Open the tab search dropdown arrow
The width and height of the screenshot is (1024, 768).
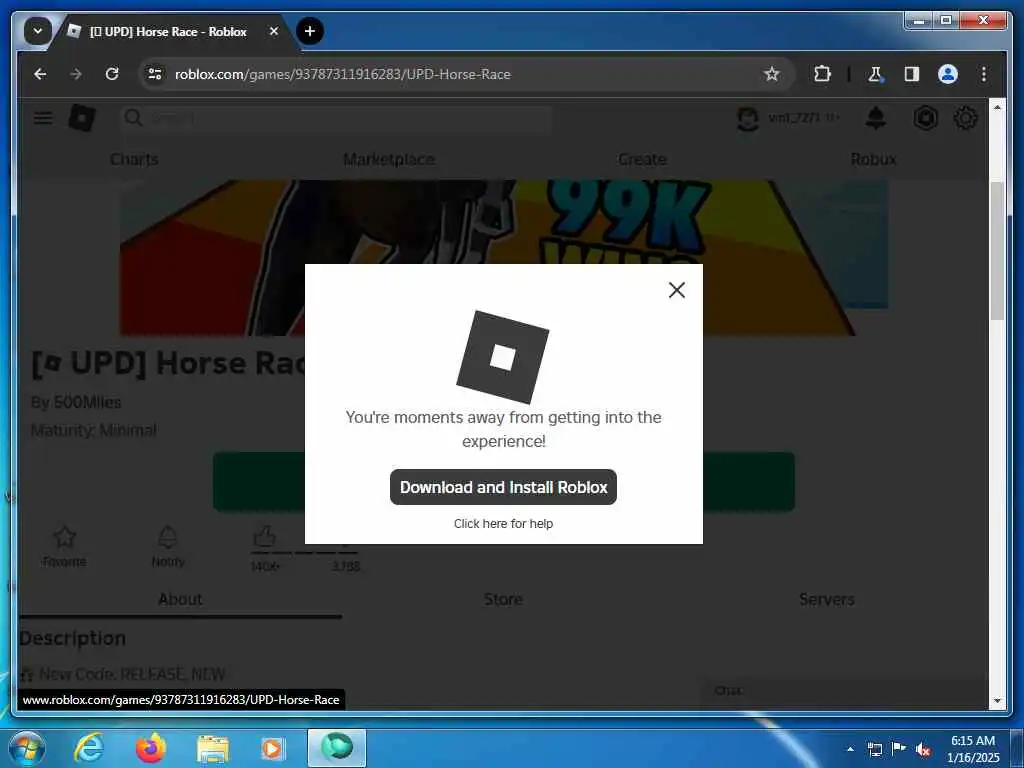37,31
